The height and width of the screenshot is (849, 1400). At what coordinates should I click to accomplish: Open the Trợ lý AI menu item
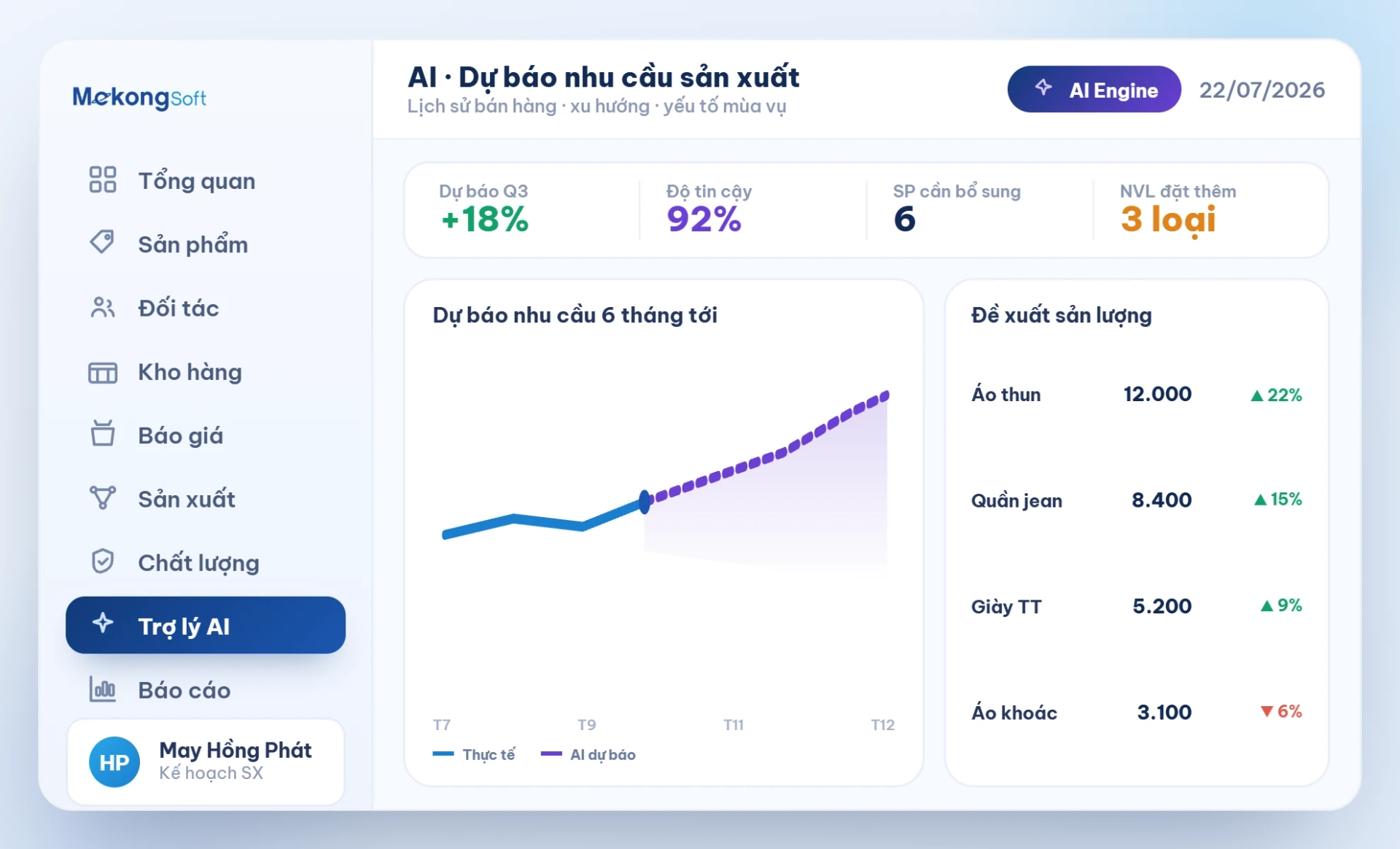206,625
